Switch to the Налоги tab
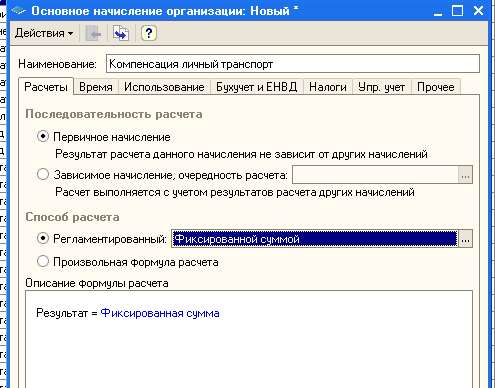Image resolution: width=495 pixels, height=388 pixels. point(328,87)
